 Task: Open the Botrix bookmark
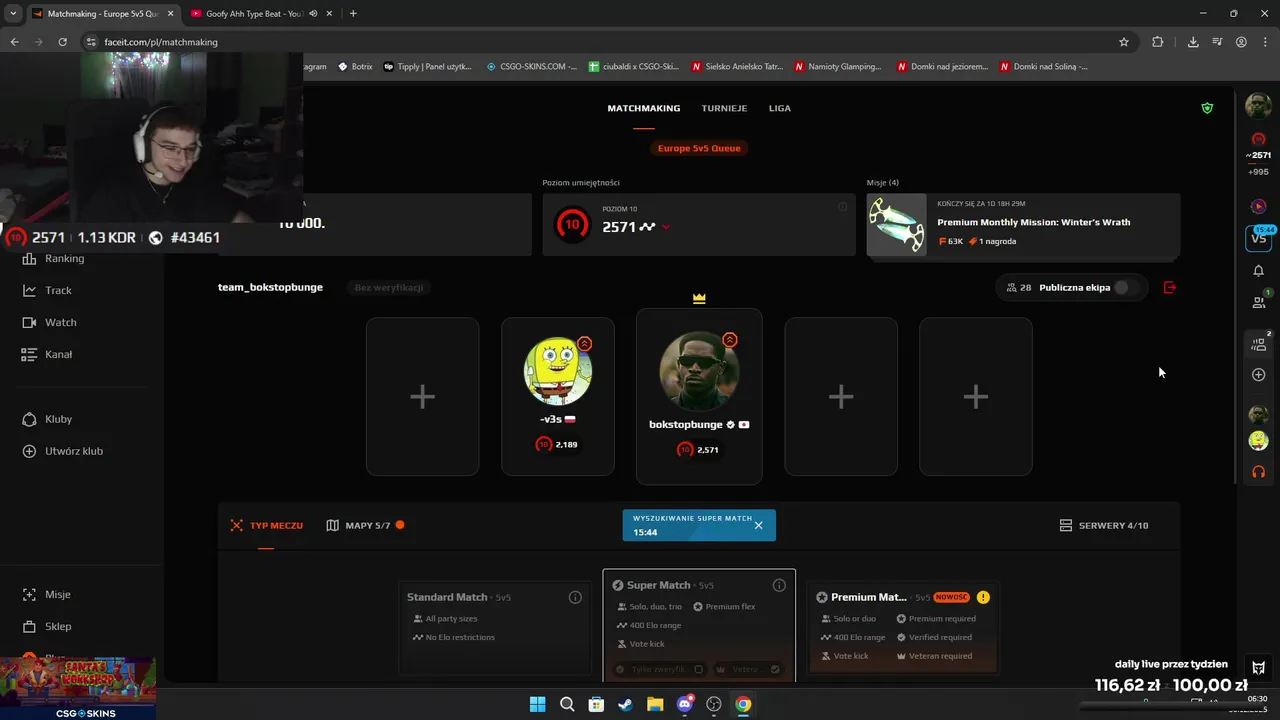[x=355, y=66]
